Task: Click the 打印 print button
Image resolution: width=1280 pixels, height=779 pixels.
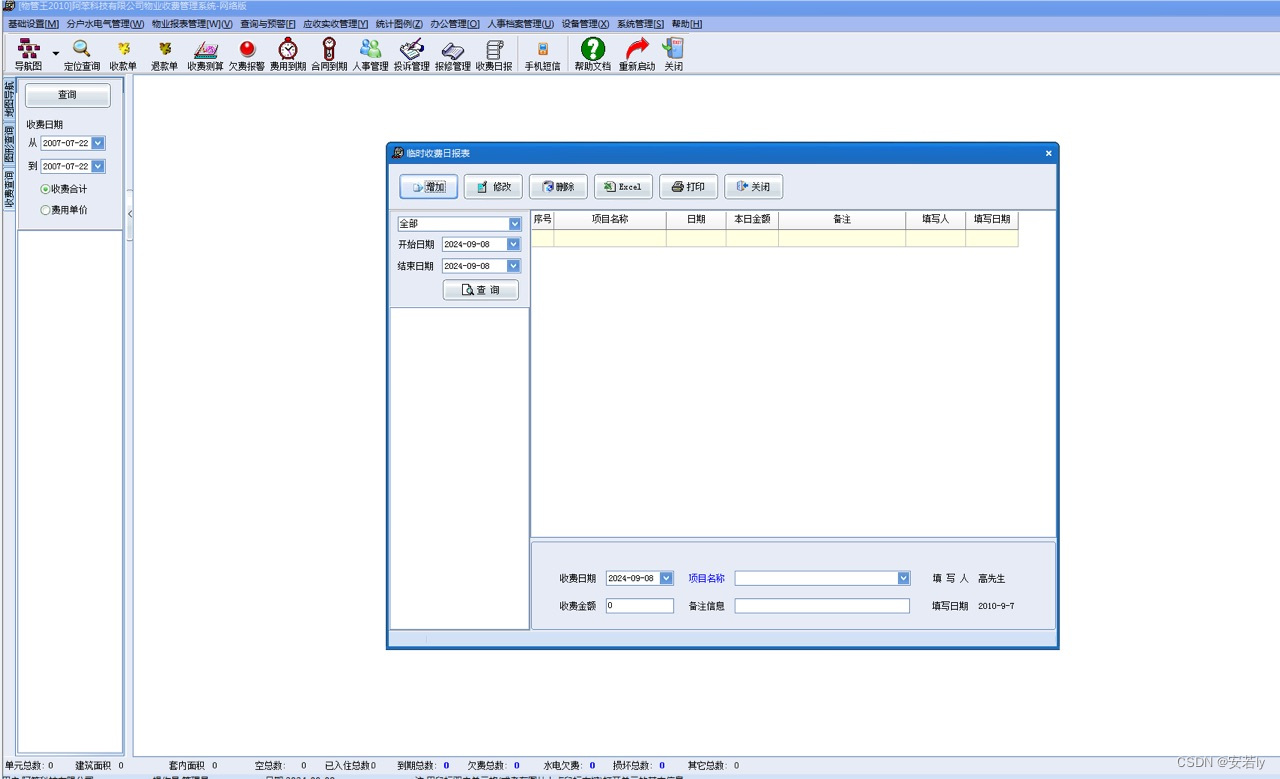Action: pos(688,187)
